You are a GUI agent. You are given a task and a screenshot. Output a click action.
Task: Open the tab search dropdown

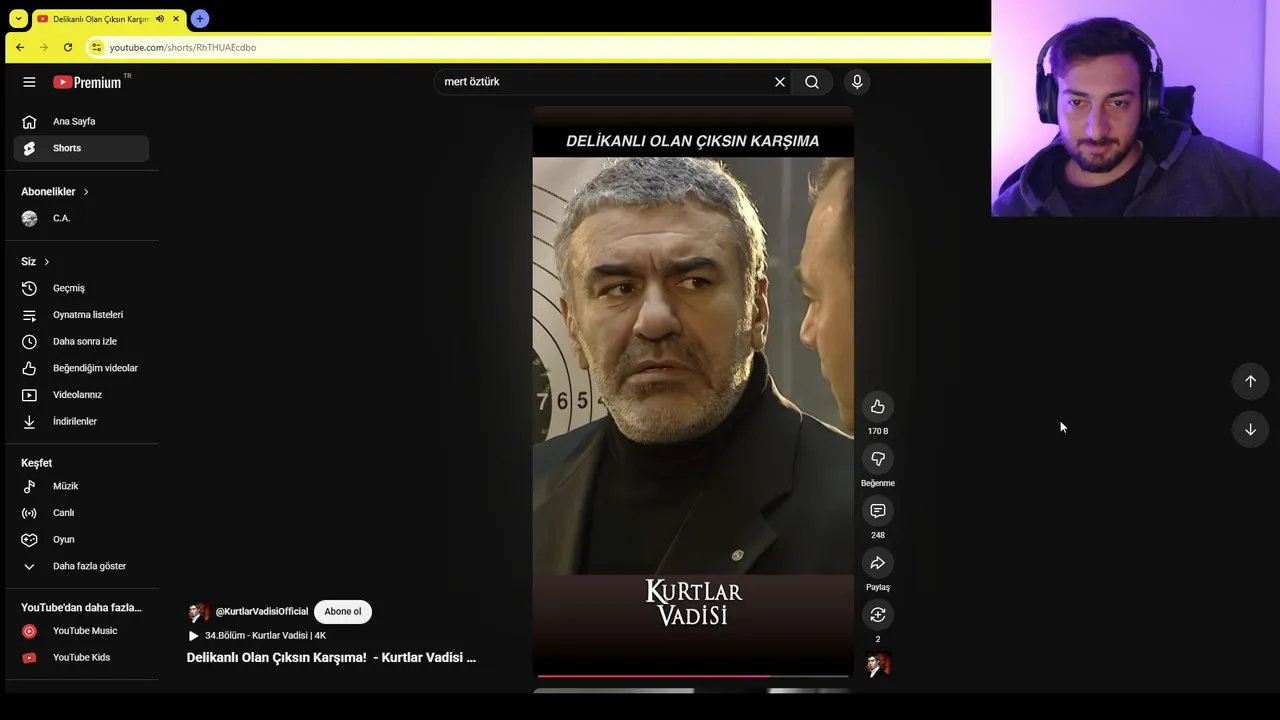click(18, 18)
